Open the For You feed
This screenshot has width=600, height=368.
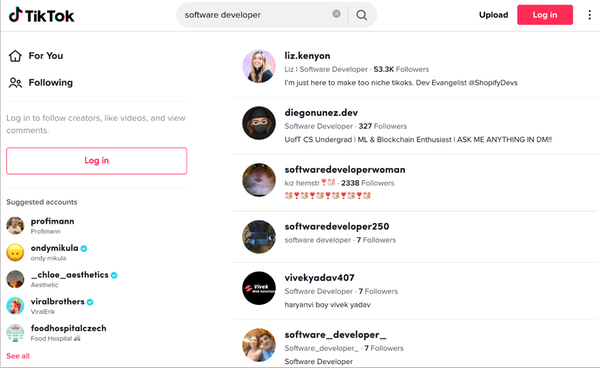[x=36, y=56]
